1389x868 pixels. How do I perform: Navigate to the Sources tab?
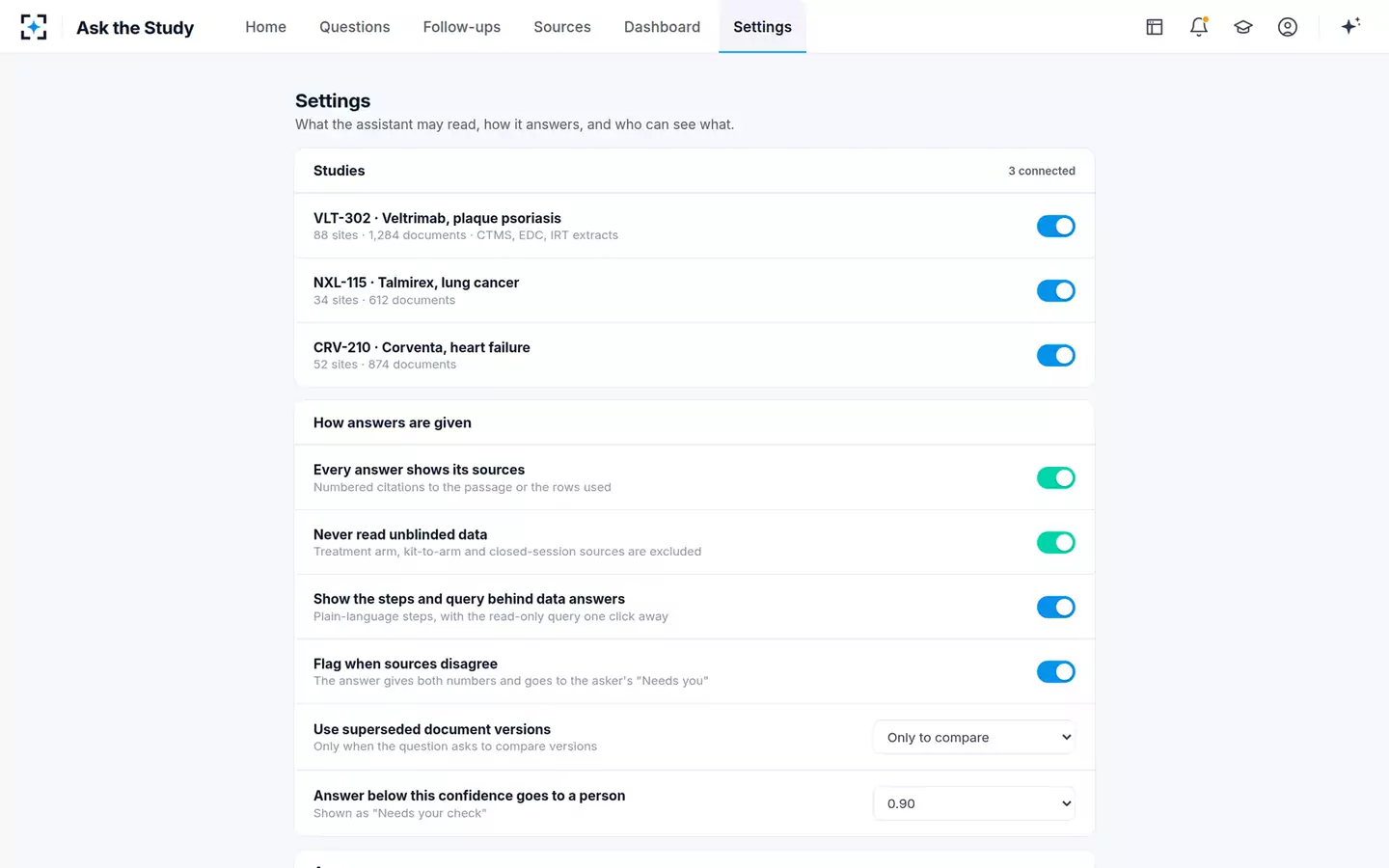(562, 27)
